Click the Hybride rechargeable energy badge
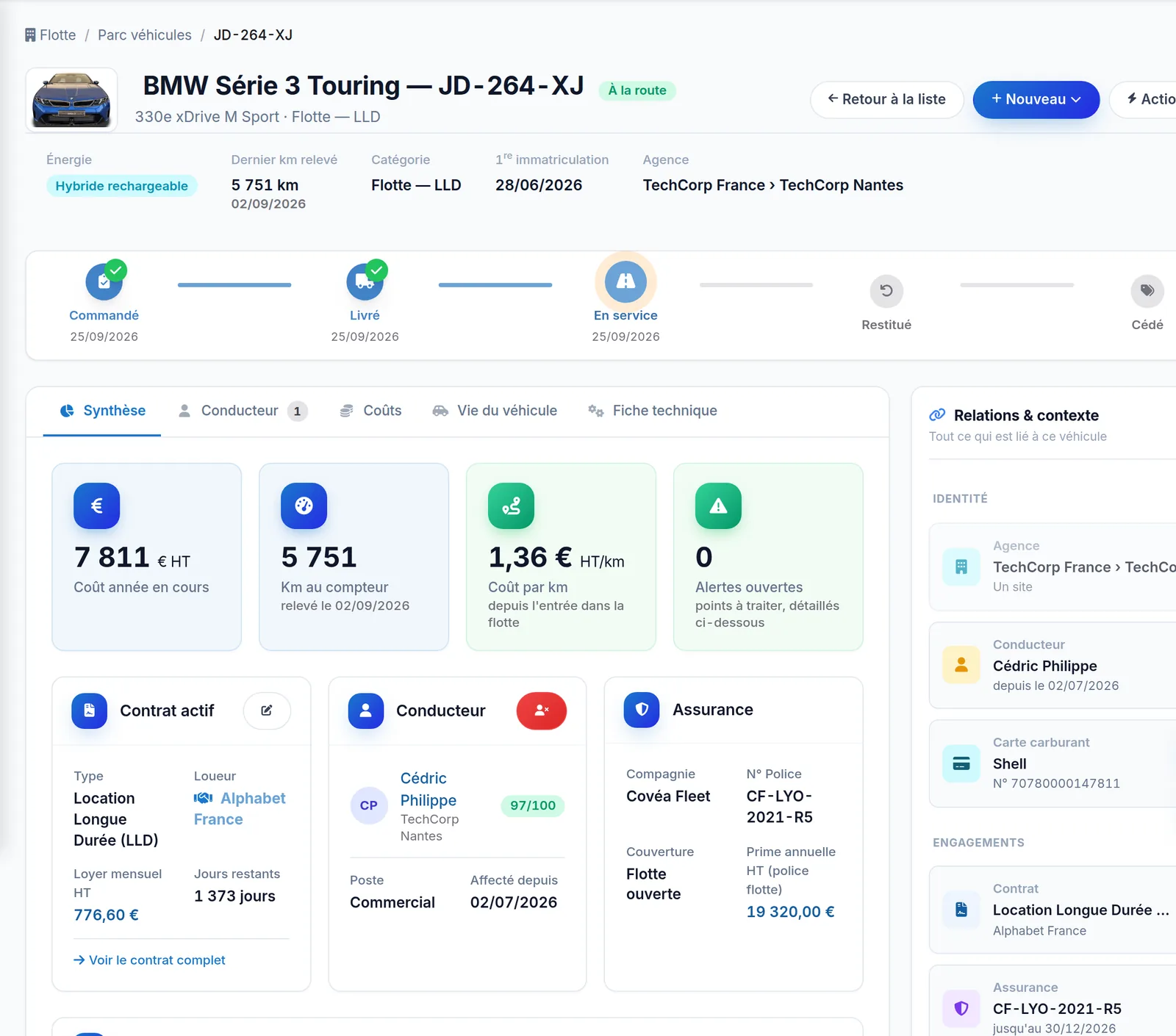 pos(122,186)
